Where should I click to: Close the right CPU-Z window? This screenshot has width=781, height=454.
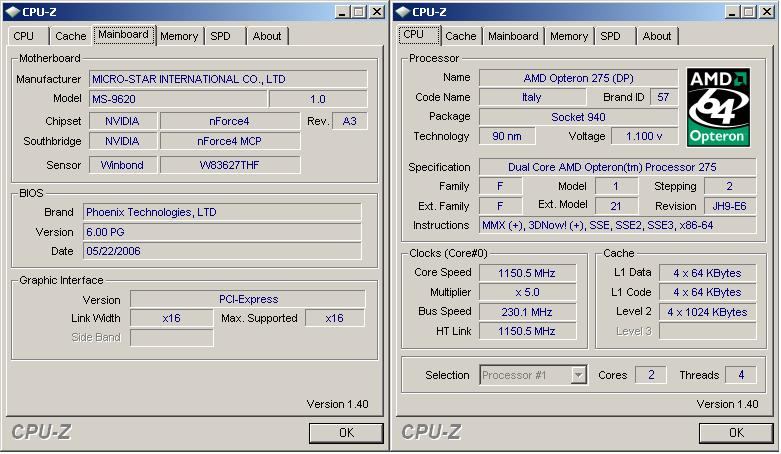coord(767,11)
